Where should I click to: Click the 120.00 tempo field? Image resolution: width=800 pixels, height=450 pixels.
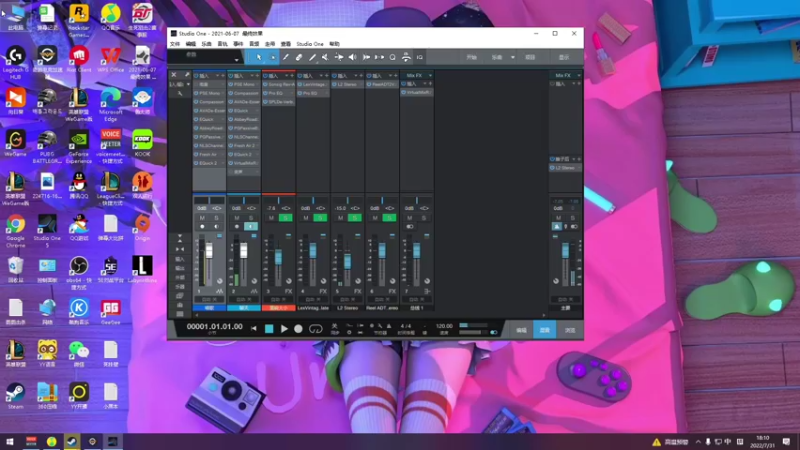point(444,326)
